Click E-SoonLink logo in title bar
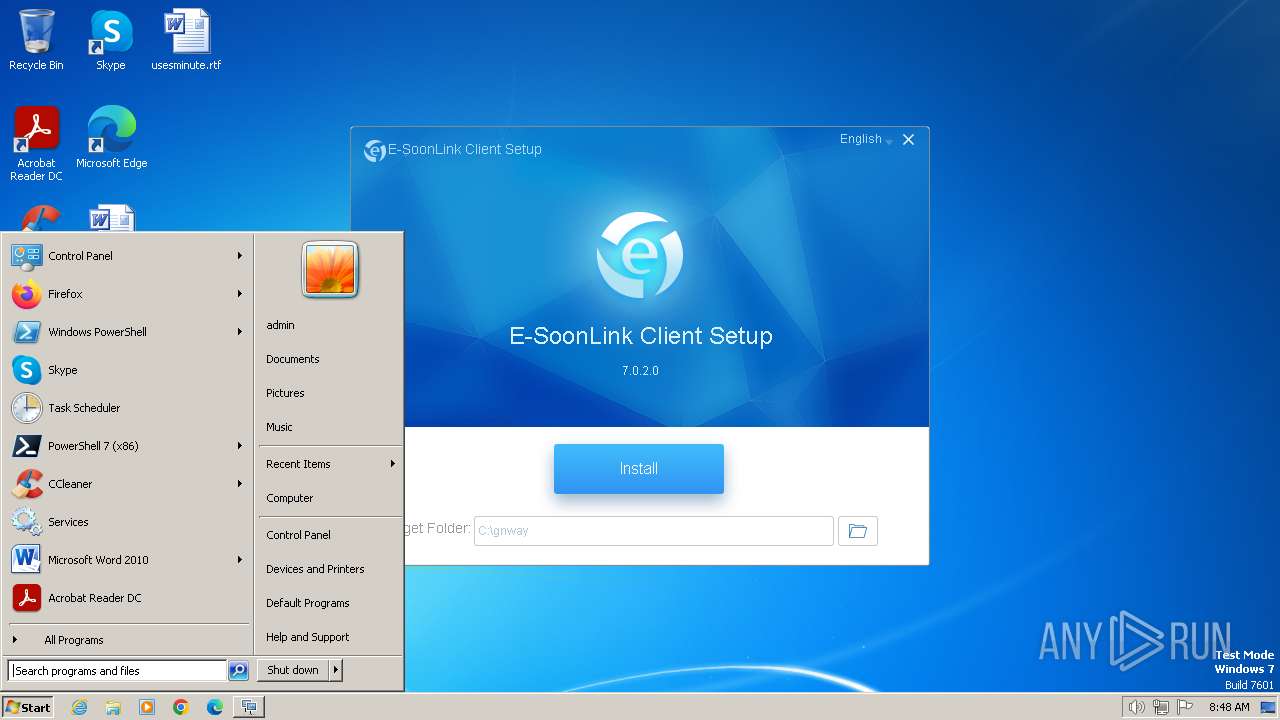 coord(375,150)
